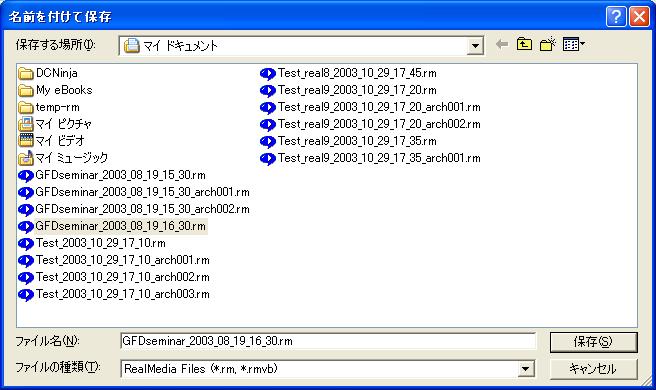Screen dimensions: 656x390
Task: Select GFDseminar_2003_08_19_15_30_arch001.rm file
Action: [x=134, y=192]
